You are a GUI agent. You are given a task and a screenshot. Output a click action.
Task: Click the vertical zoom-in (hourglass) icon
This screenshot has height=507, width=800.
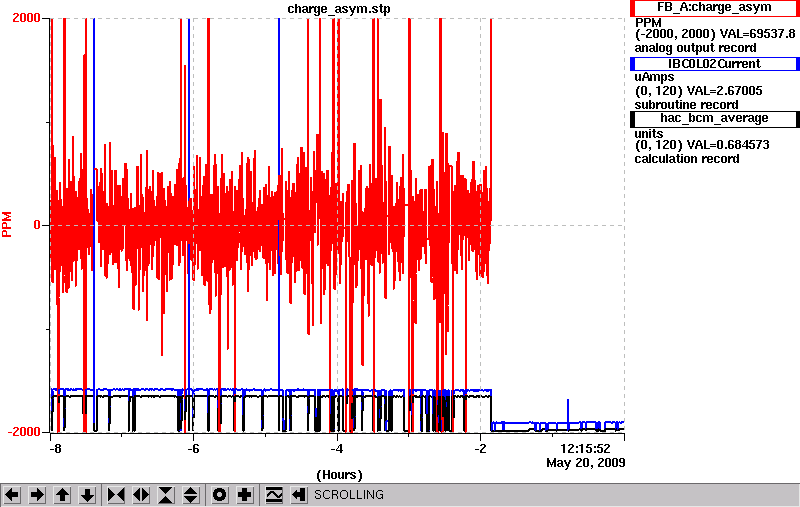point(166,495)
